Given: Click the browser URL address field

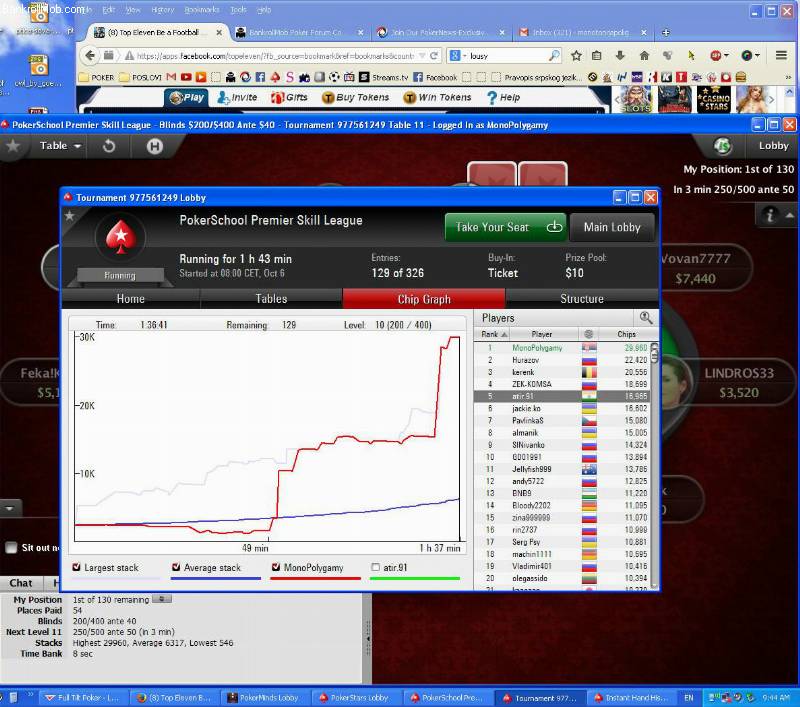Looking at the screenshot, I should [274, 56].
